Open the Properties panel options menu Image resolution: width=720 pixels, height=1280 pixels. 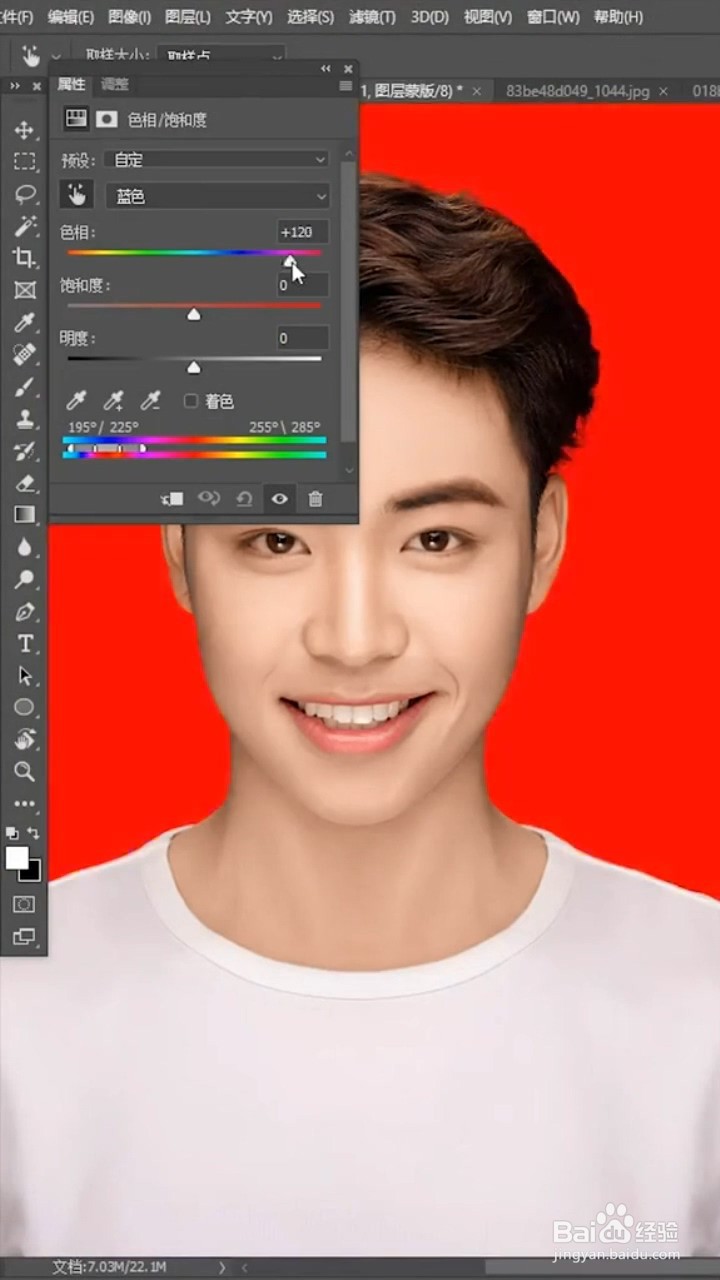pos(346,86)
